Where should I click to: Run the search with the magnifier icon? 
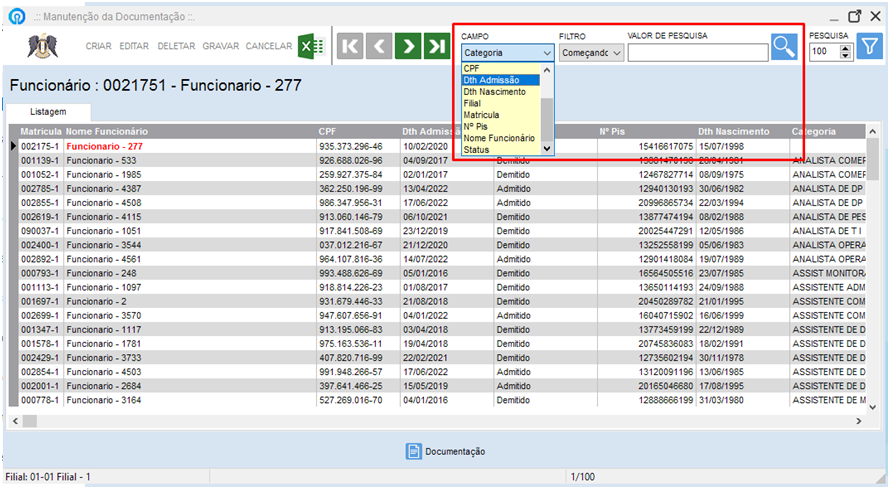[784, 47]
